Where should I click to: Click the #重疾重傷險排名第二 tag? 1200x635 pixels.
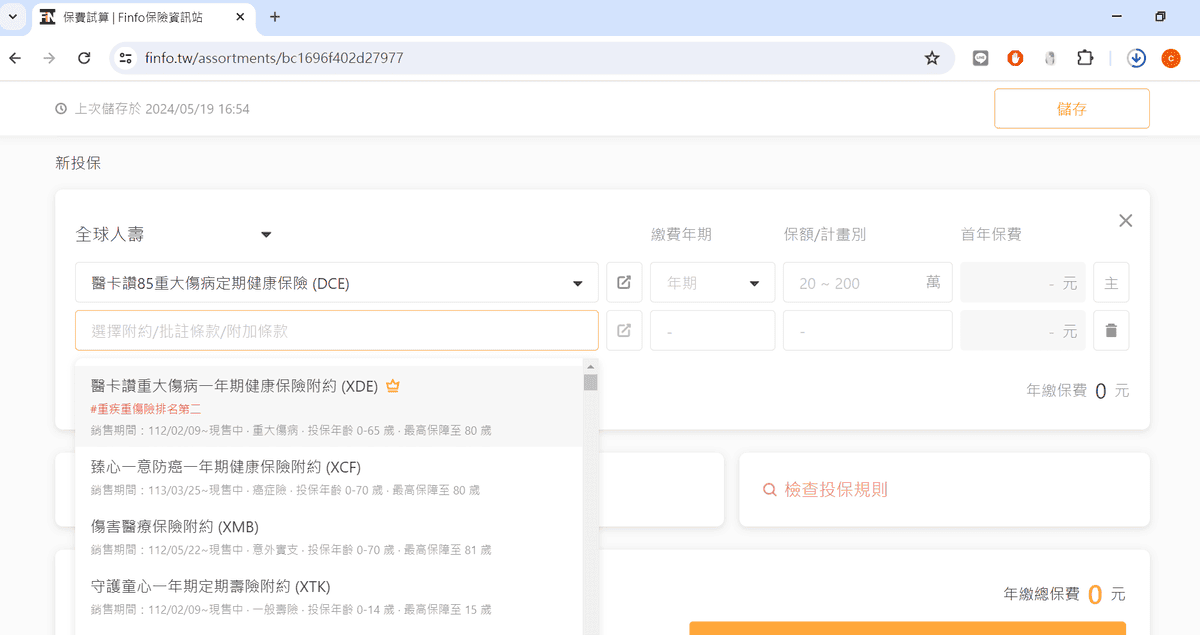pyautogui.click(x=146, y=409)
